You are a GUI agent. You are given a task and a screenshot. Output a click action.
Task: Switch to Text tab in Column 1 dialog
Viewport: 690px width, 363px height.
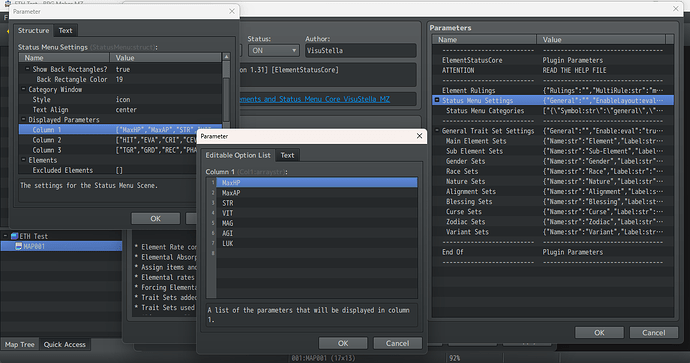pos(287,155)
